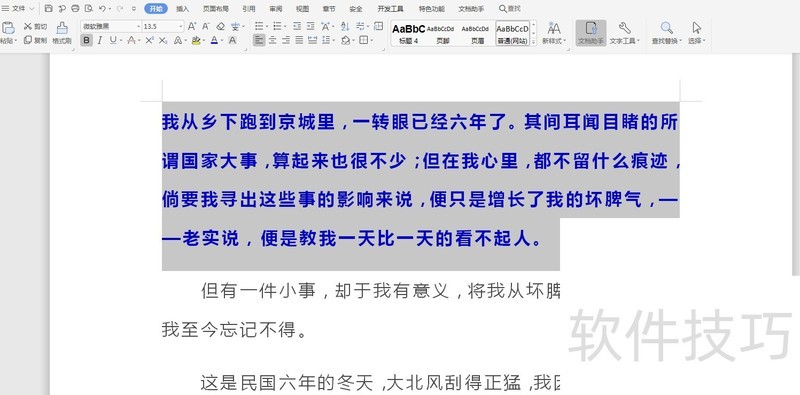Toggle align-left paragraph button

(x=259, y=40)
